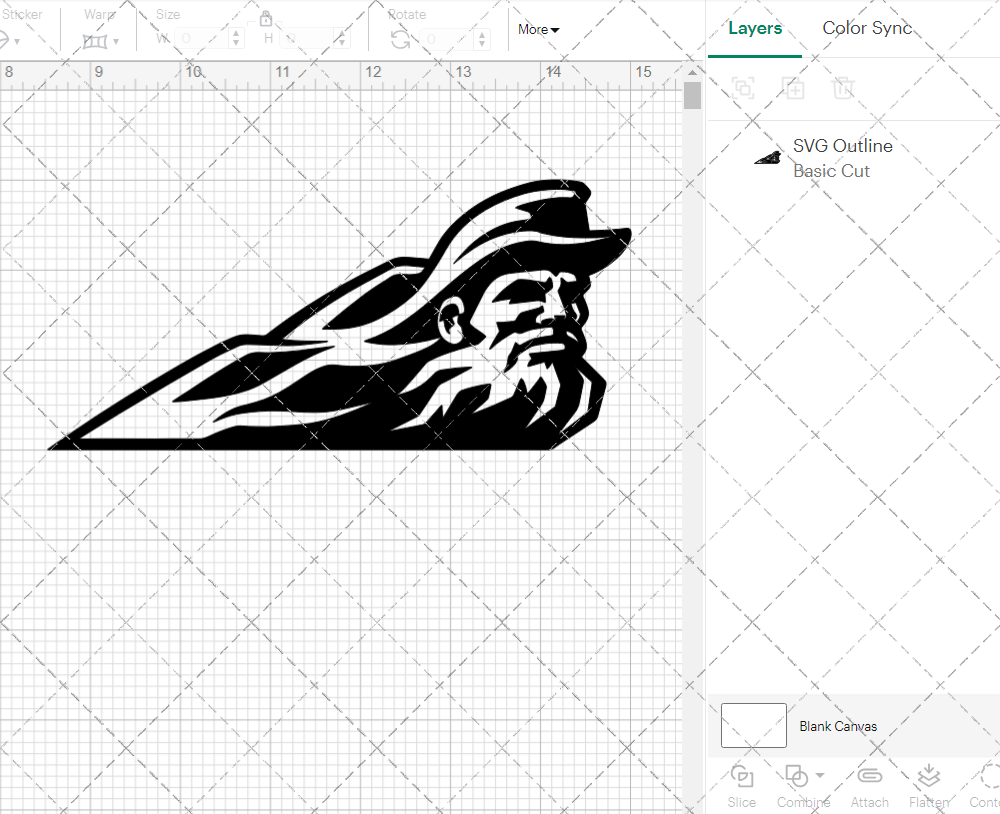
Task: Click the Blank Canvas color swatch
Action: [753, 725]
